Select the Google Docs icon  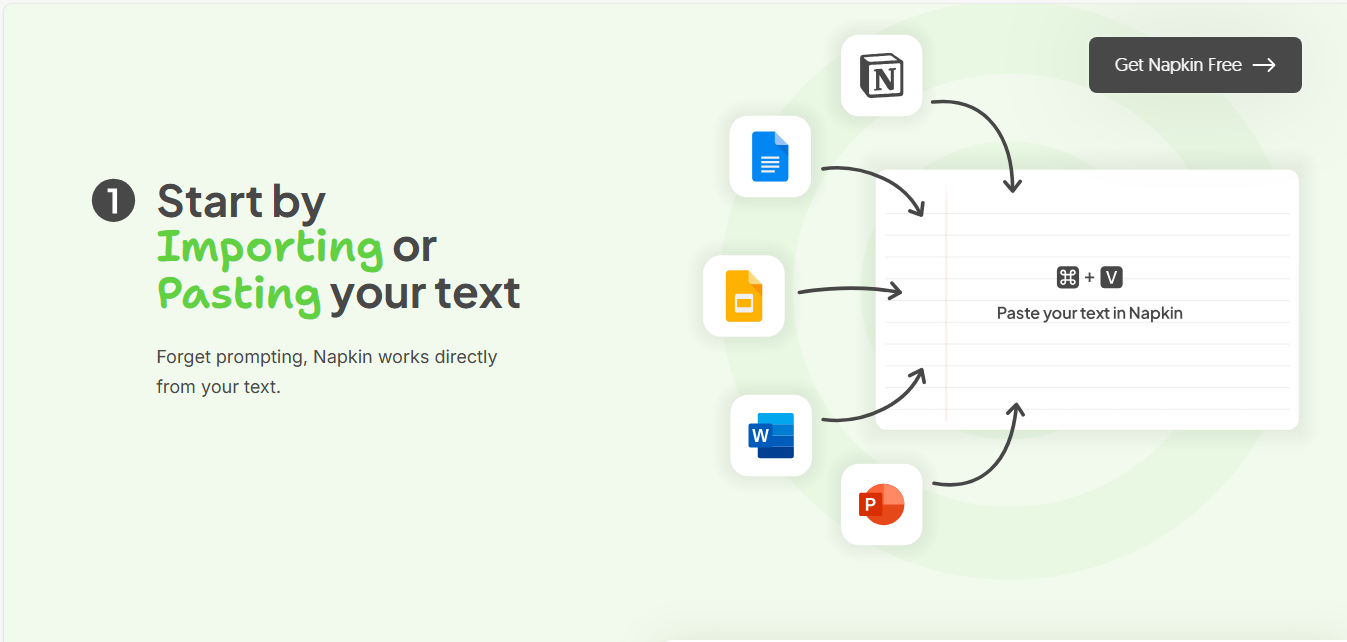point(770,156)
